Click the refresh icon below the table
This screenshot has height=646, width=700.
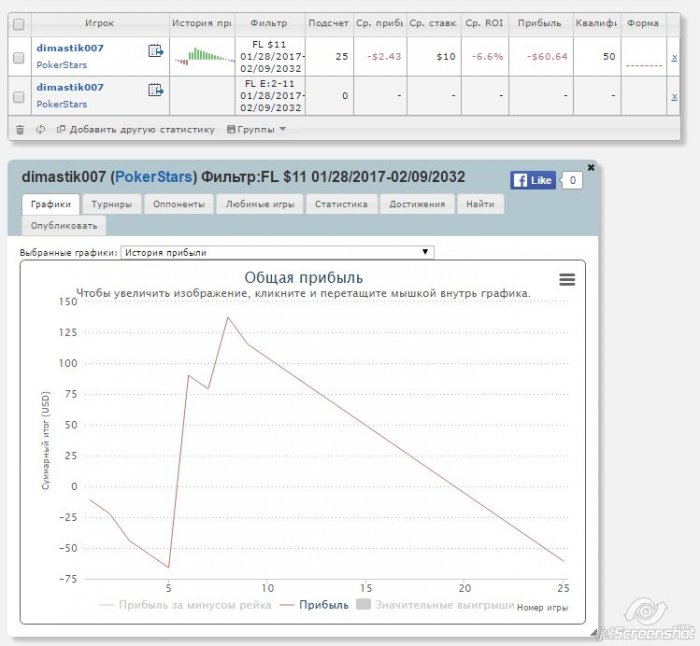click(41, 129)
